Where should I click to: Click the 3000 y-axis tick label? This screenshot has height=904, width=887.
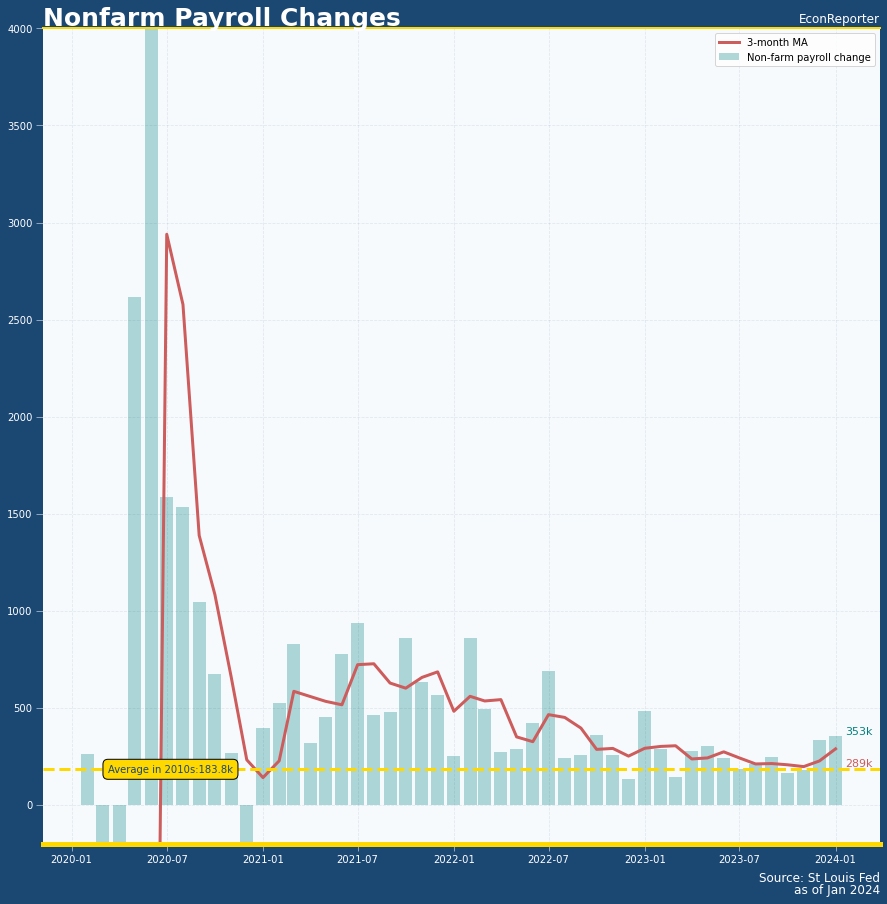[x=21, y=223]
